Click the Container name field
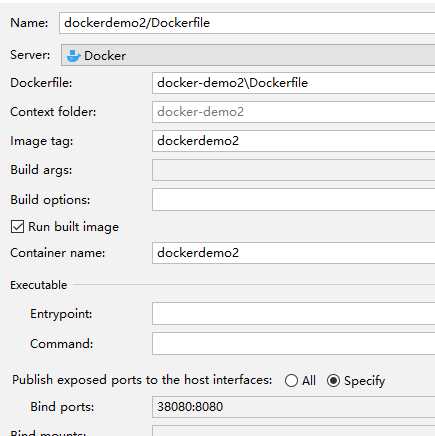This screenshot has width=435, height=436. click(x=294, y=253)
